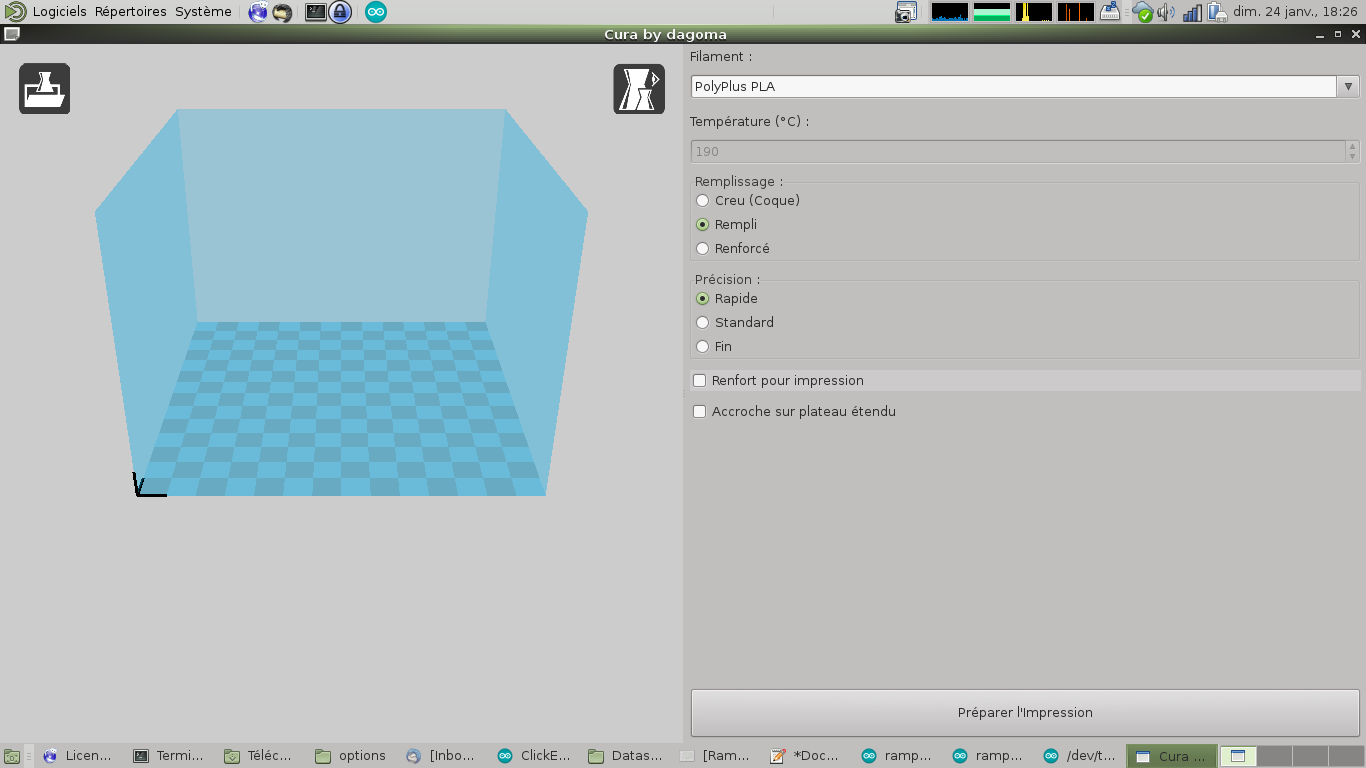Click the checkered build plate in 3D view
Image resolution: width=1366 pixels, height=768 pixels.
pos(340,408)
